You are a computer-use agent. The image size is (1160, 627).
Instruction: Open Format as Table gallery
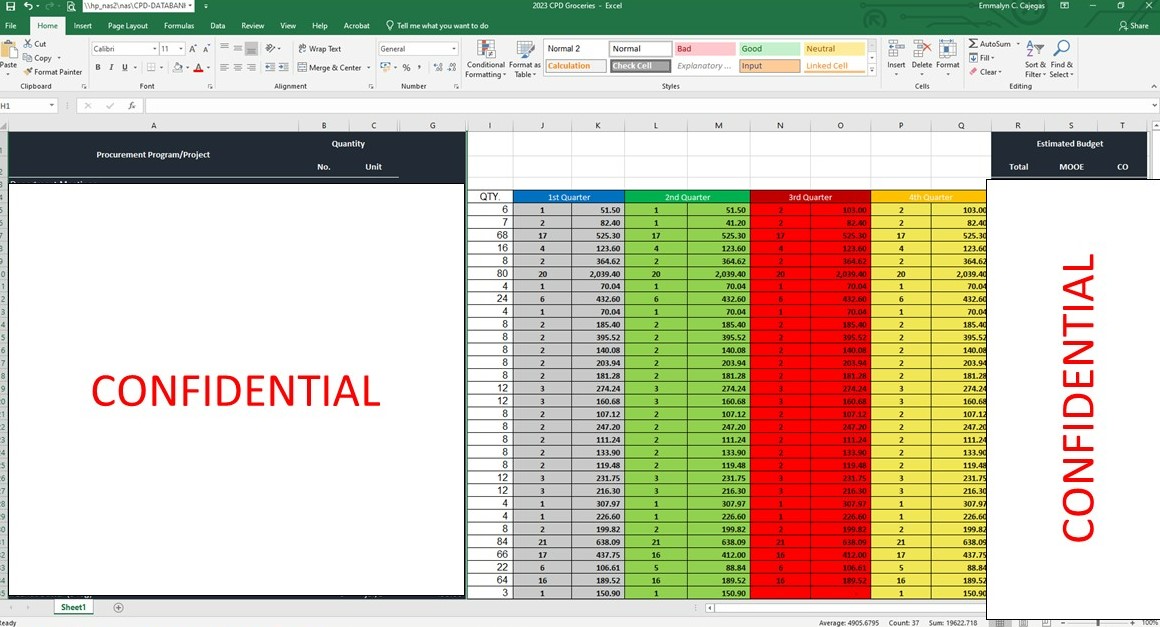[x=525, y=59]
